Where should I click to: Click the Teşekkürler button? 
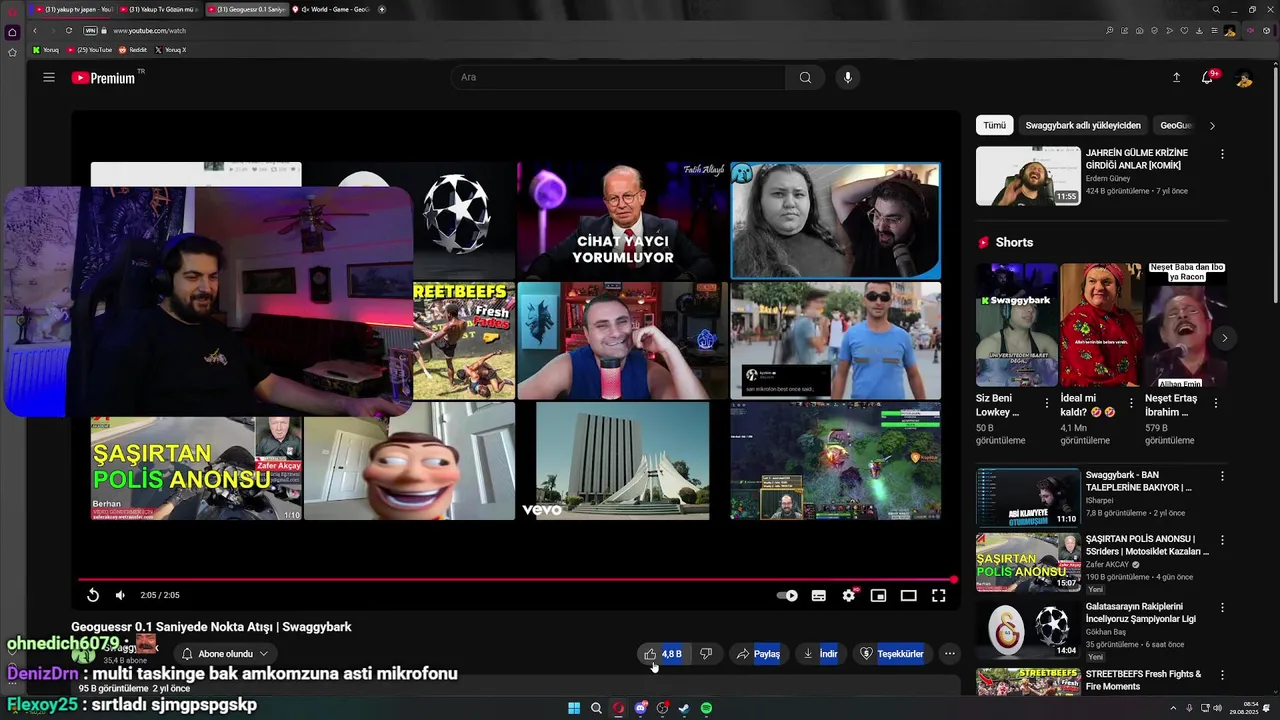[892, 654]
